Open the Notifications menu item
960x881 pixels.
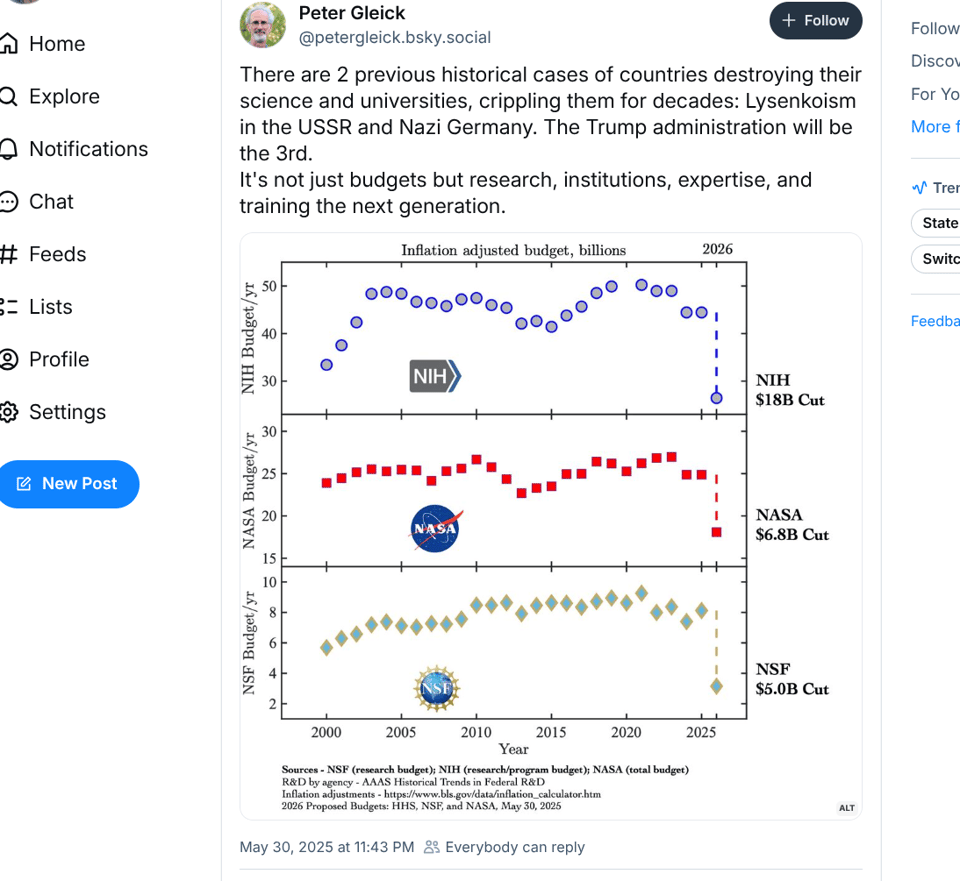pyautogui.click(x=88, y=149)
